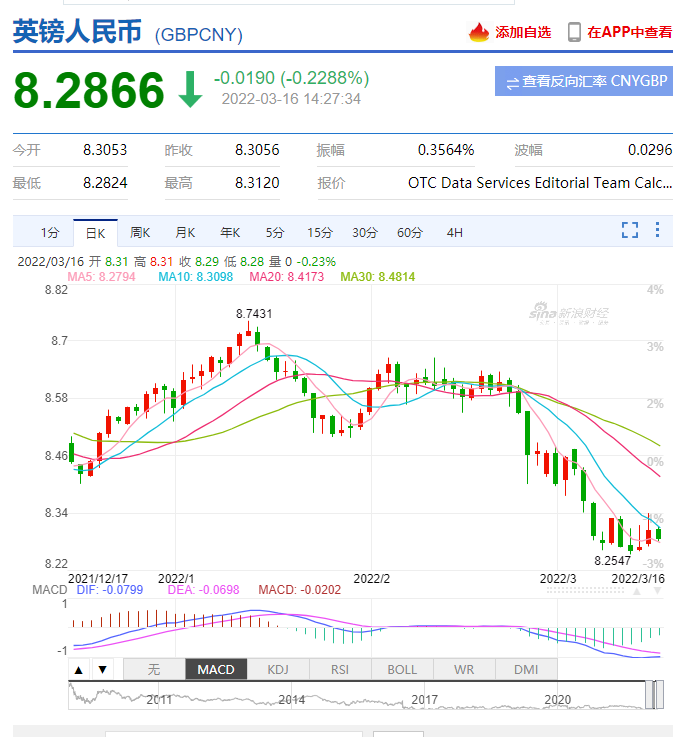The width and height of the screenshot is (679, 737).
Task: Open the three-dot chart options menu
Action: 657,230
